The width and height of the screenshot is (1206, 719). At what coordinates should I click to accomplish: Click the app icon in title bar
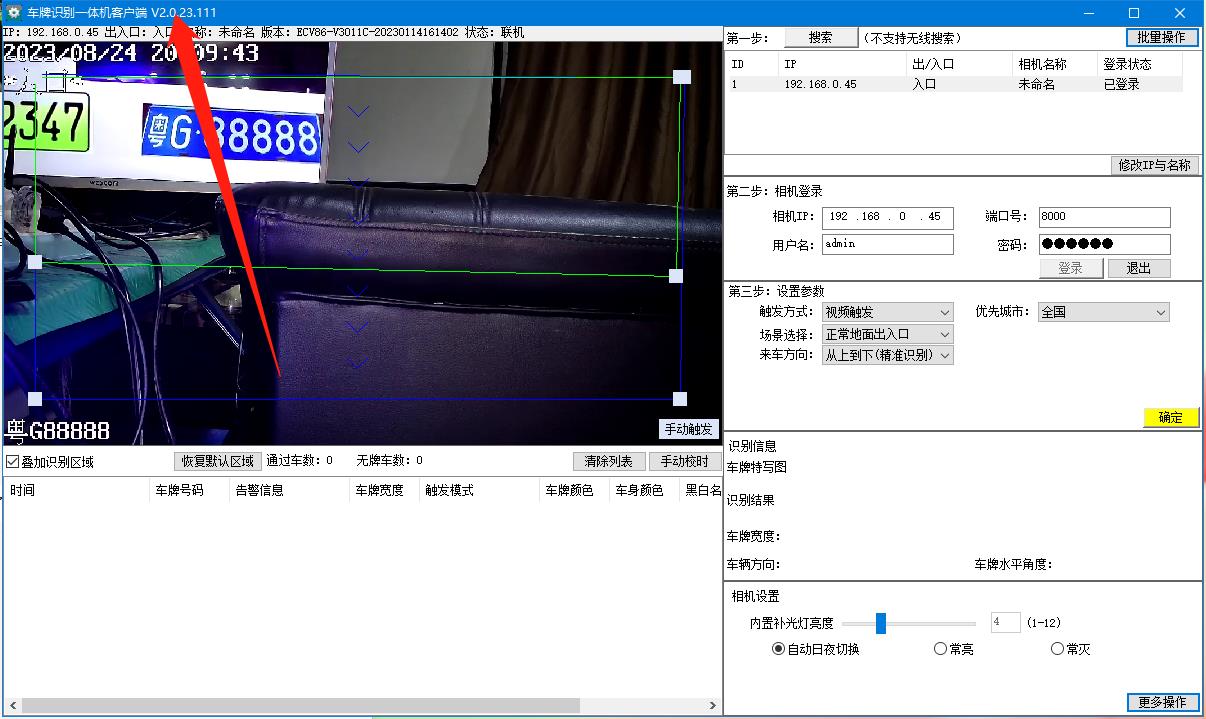(x=14, y=12)
